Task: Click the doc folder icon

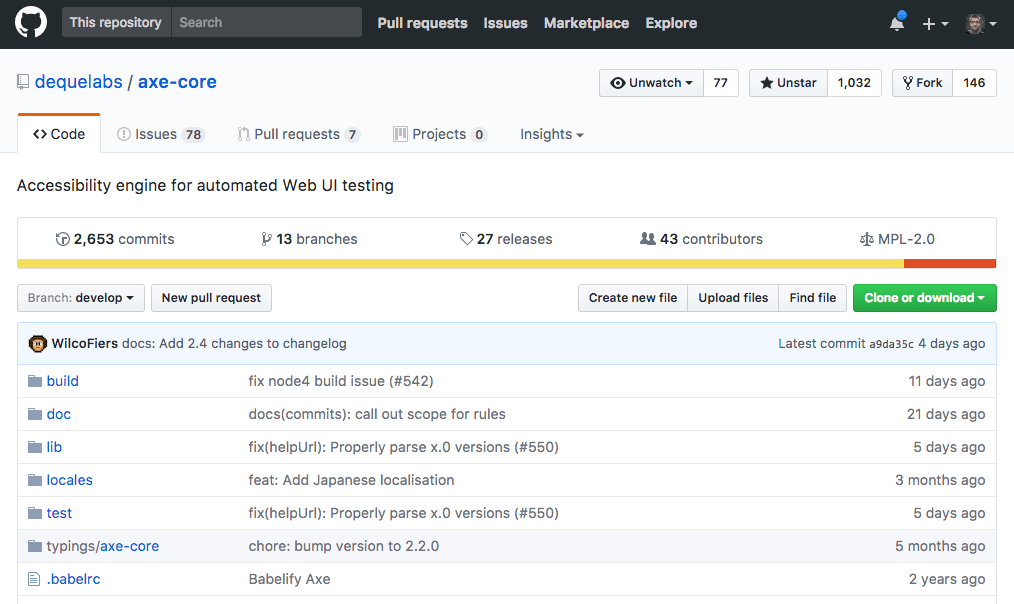Action: (x=35, y=414)
